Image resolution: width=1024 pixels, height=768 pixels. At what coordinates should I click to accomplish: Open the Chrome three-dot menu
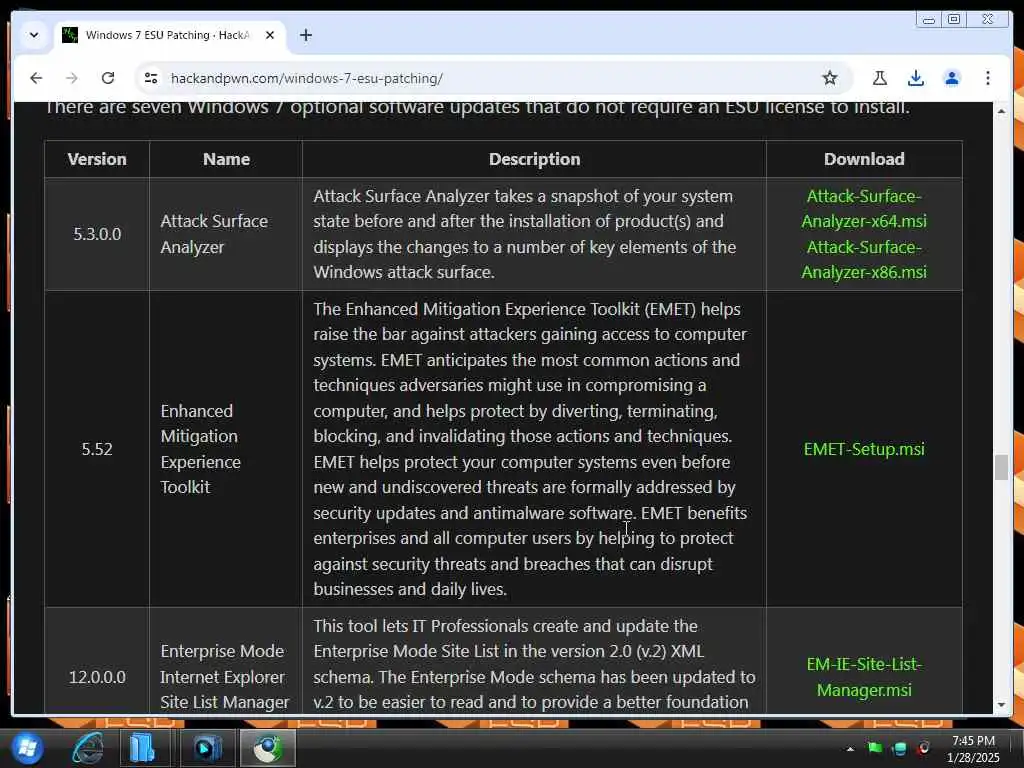pyautogui.click(x=987, y=78)
